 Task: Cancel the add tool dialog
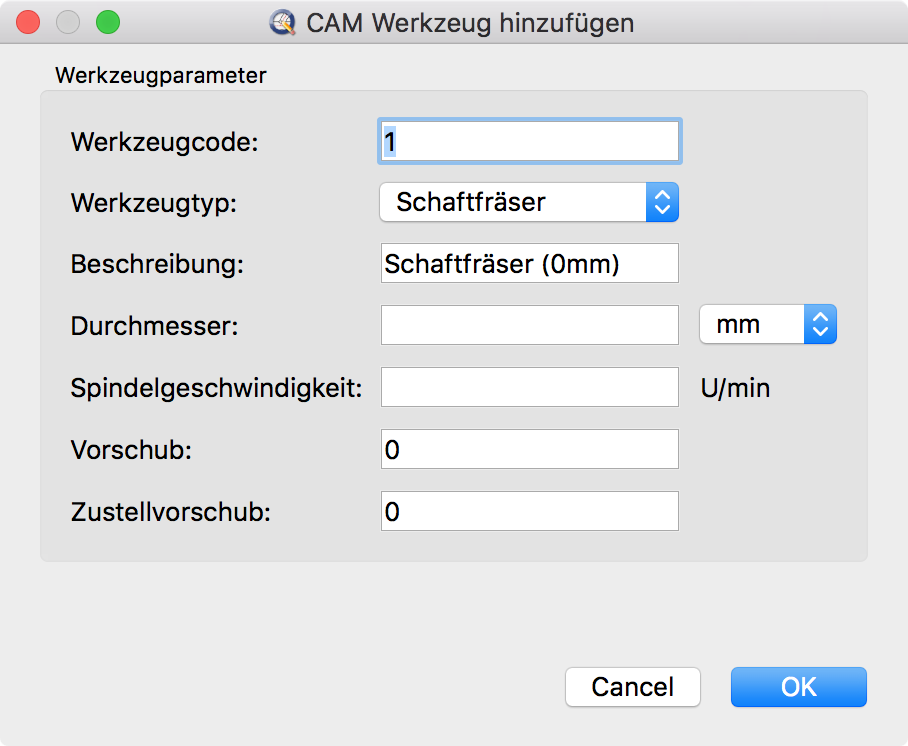[x=632, y=687]
